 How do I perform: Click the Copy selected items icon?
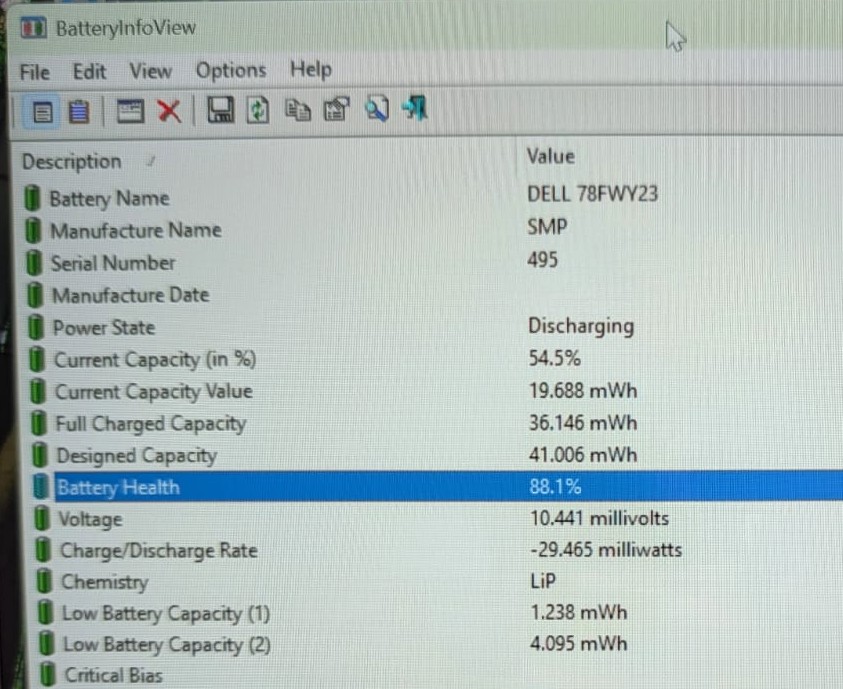tap(297, 110)
